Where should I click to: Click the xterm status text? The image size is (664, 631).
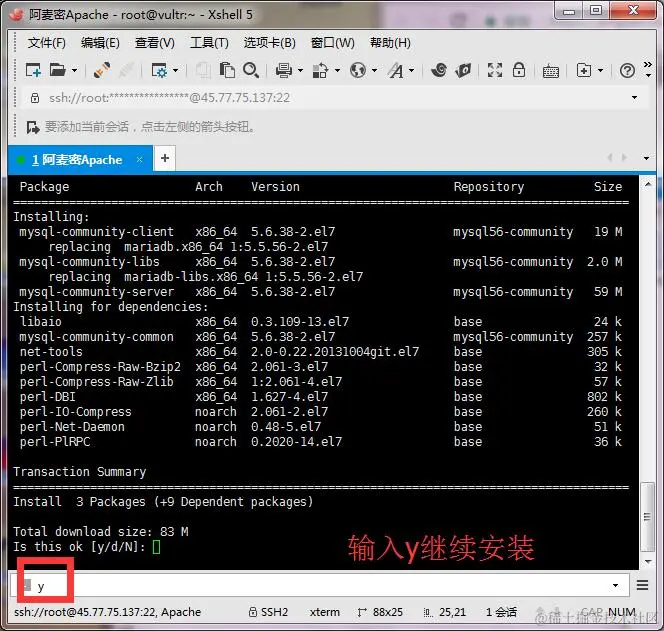click(x=325, y=612)
